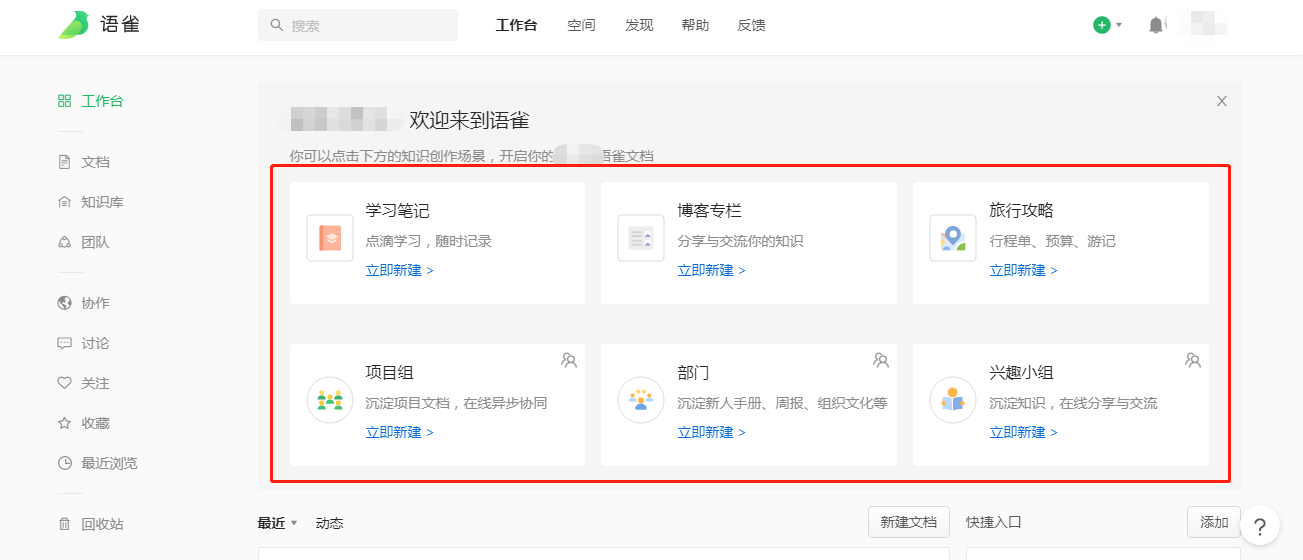Switch to the 动态 tab
Screen dimensions: 1303x560
[x=329, y=523]
